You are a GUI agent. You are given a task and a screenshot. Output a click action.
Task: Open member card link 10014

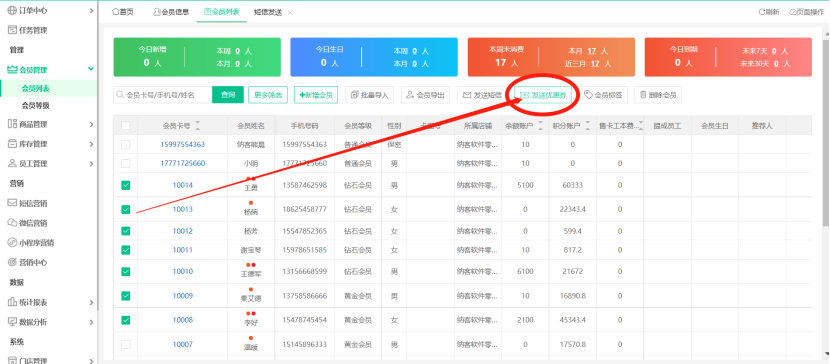click(x=183, y=185)
